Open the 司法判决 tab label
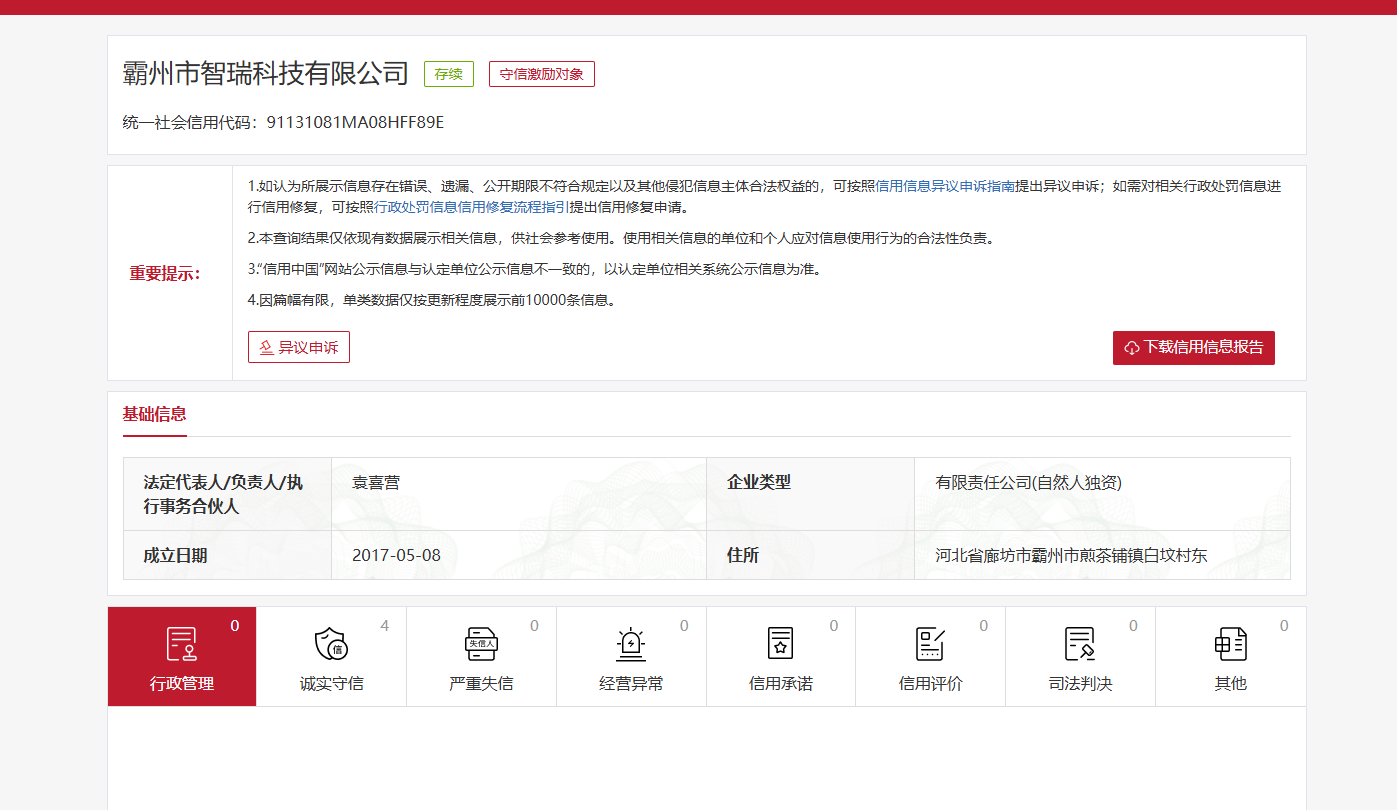The image size is (1397, 810). [1080, 684]
